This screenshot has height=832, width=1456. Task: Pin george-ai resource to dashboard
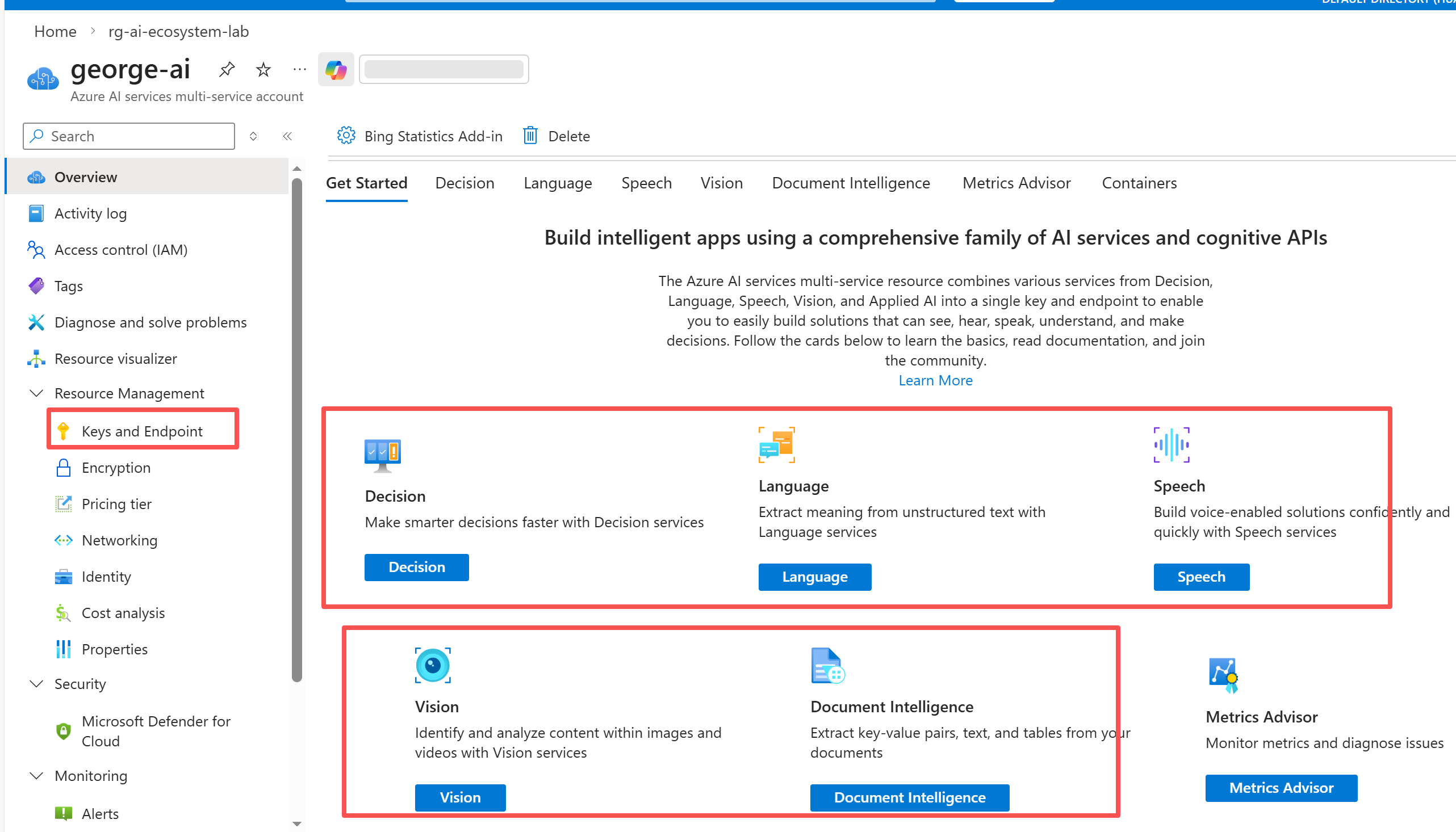click(x=227, y=70)
